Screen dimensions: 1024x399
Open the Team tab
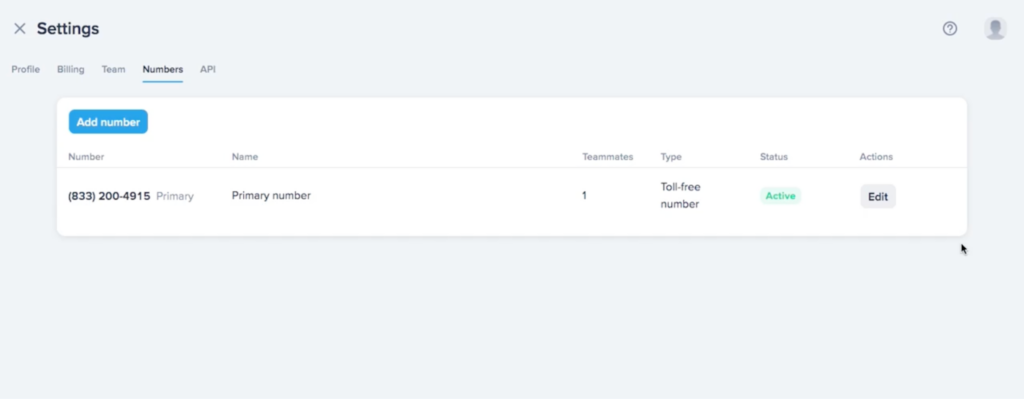point(114,69)
